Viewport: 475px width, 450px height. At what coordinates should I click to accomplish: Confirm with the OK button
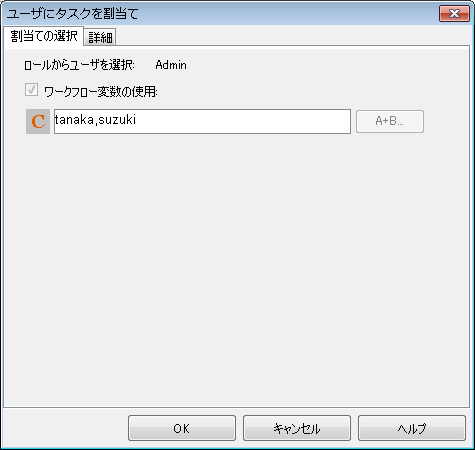pos(182,428)
